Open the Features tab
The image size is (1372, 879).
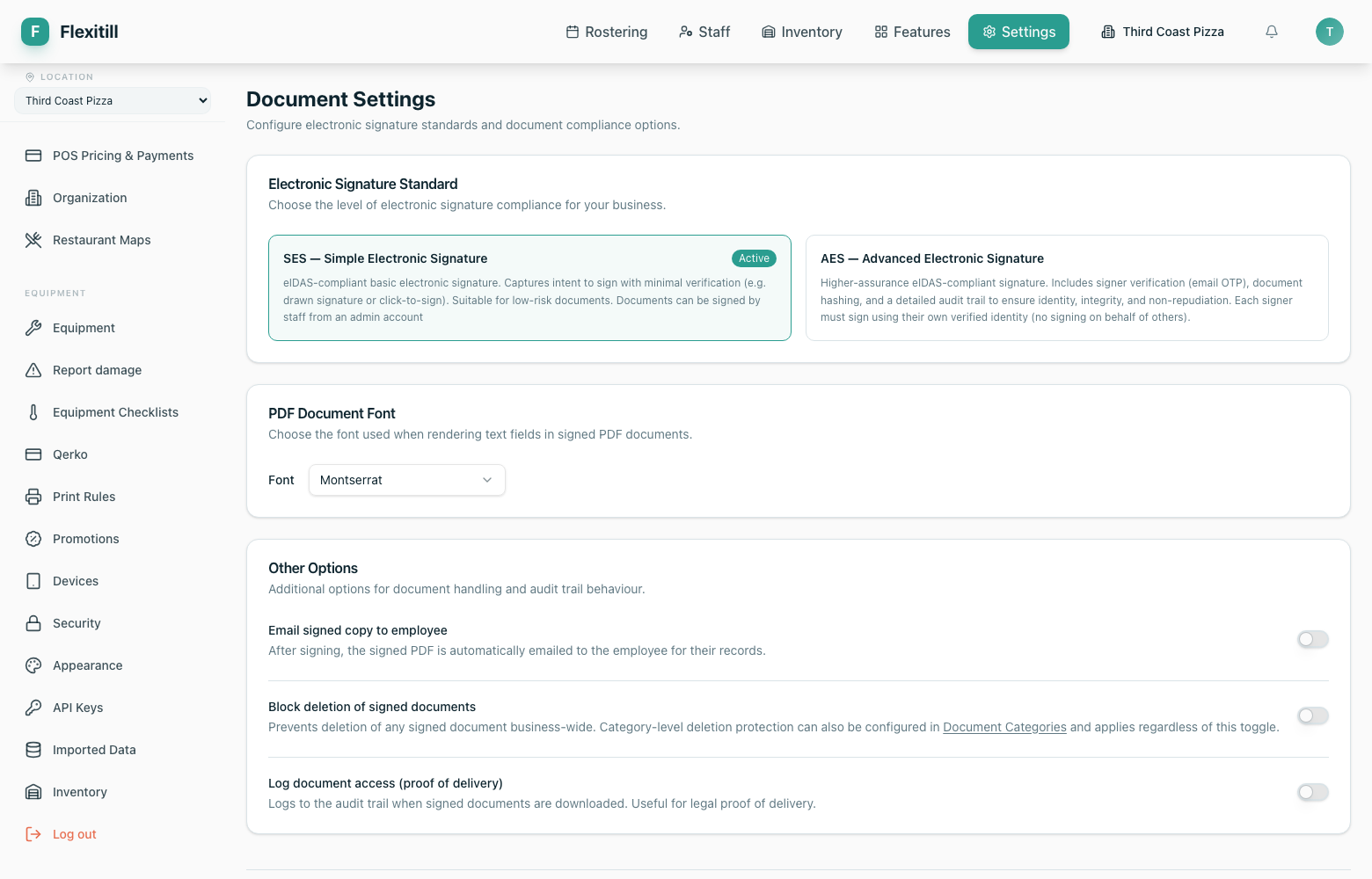click(x=912, y=32)
